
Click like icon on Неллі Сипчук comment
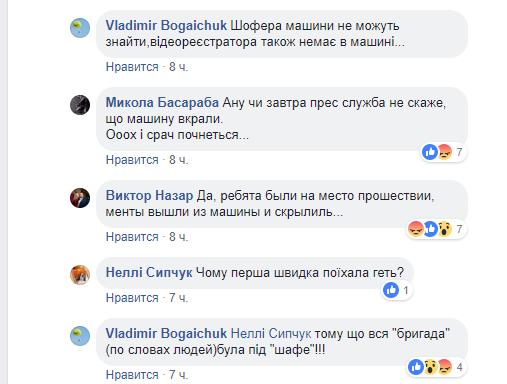pos(391,290)
